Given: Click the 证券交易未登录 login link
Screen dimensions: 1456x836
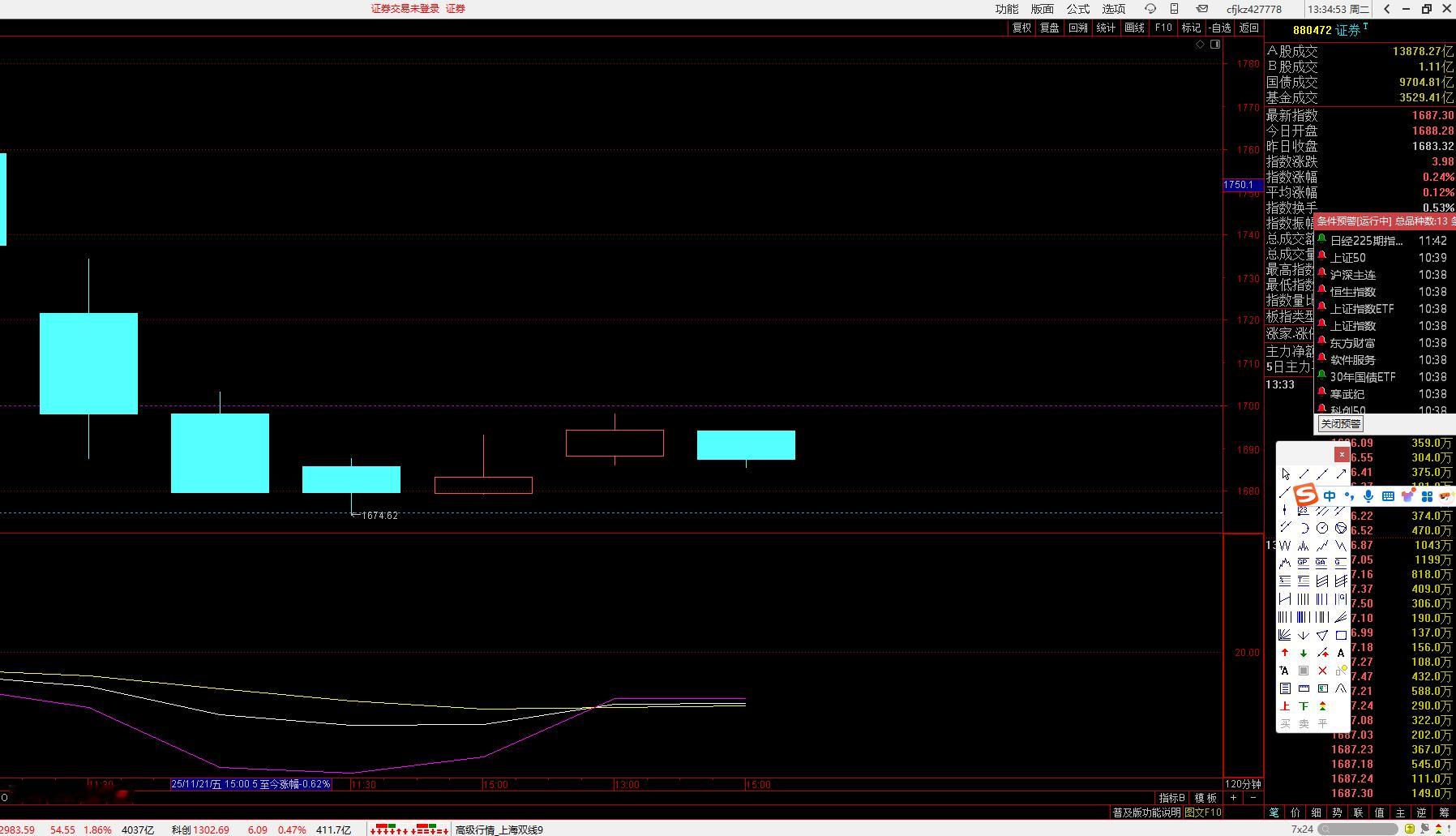Looking at the screenshot, I should (x=405, y=9).
